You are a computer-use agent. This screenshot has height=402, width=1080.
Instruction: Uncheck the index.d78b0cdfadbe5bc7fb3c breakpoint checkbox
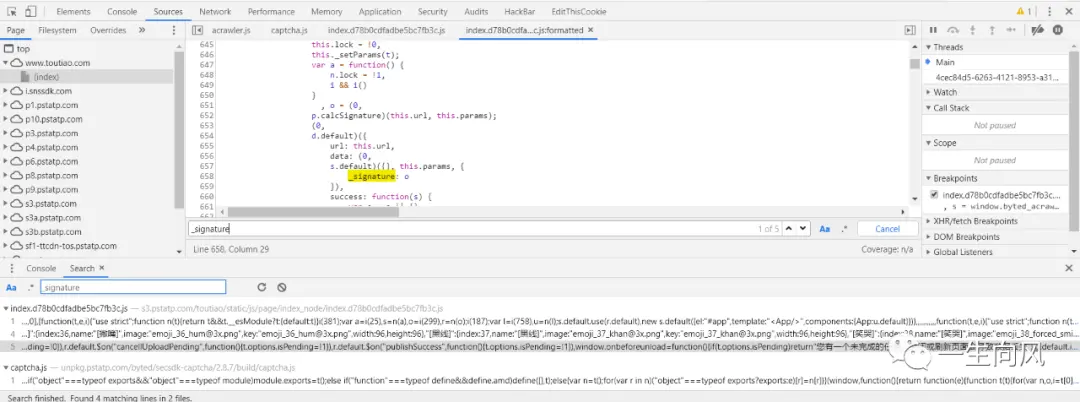(x=934, y=195)
